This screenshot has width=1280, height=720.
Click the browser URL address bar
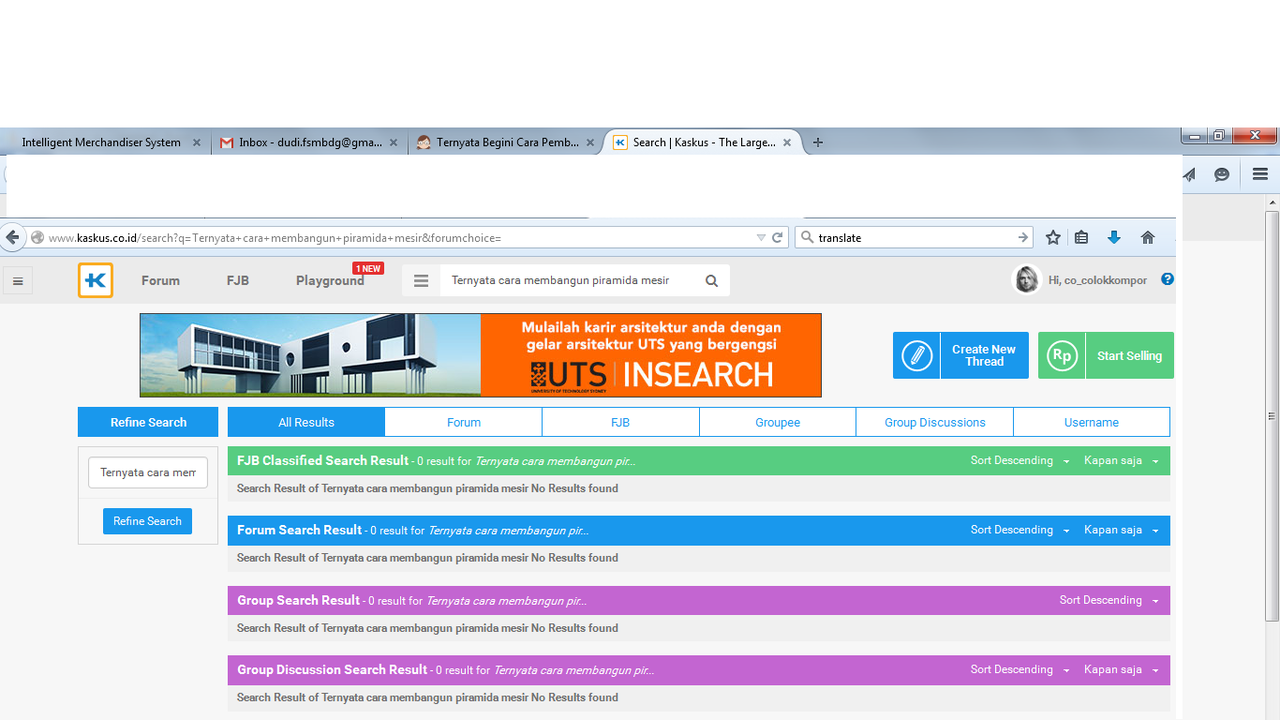400,238
